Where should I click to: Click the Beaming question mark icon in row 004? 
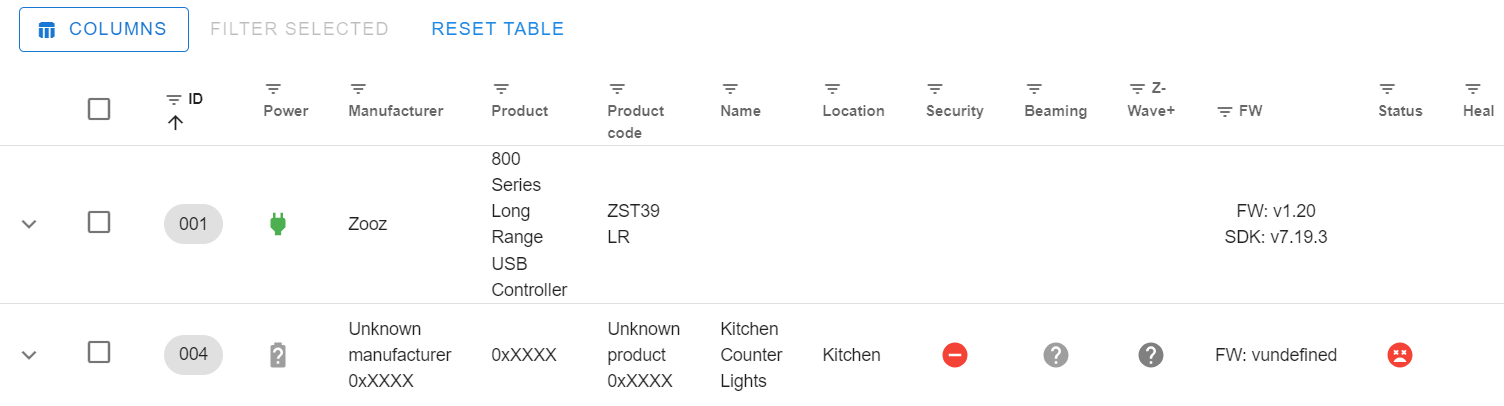1056,355
